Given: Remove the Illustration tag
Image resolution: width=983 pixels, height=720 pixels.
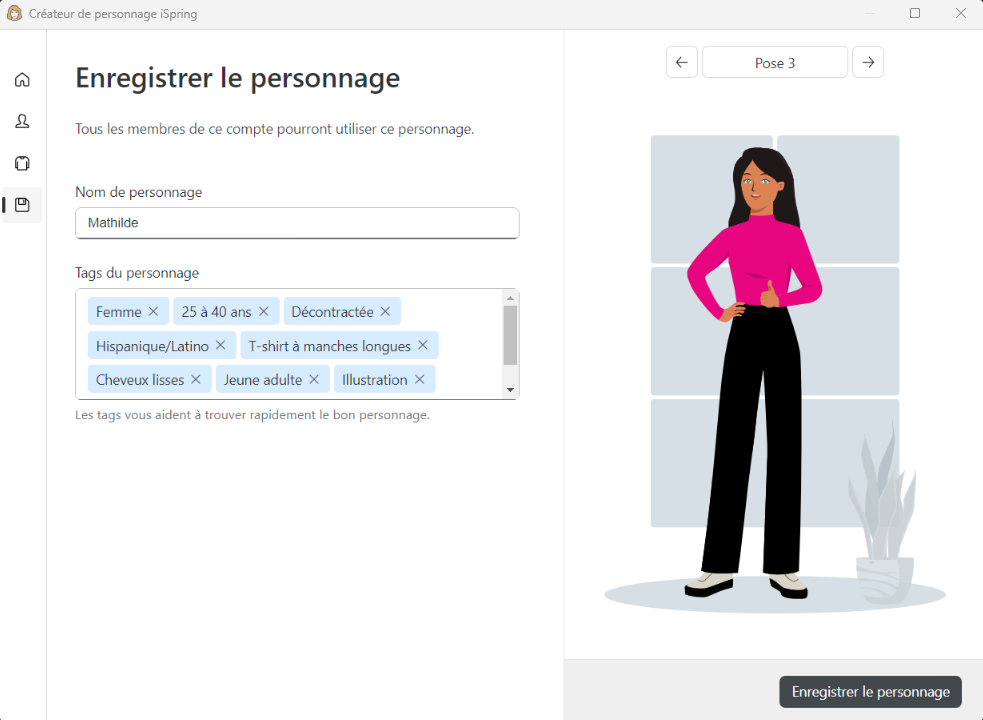Looking at the screenshot, I should [420, 379].
